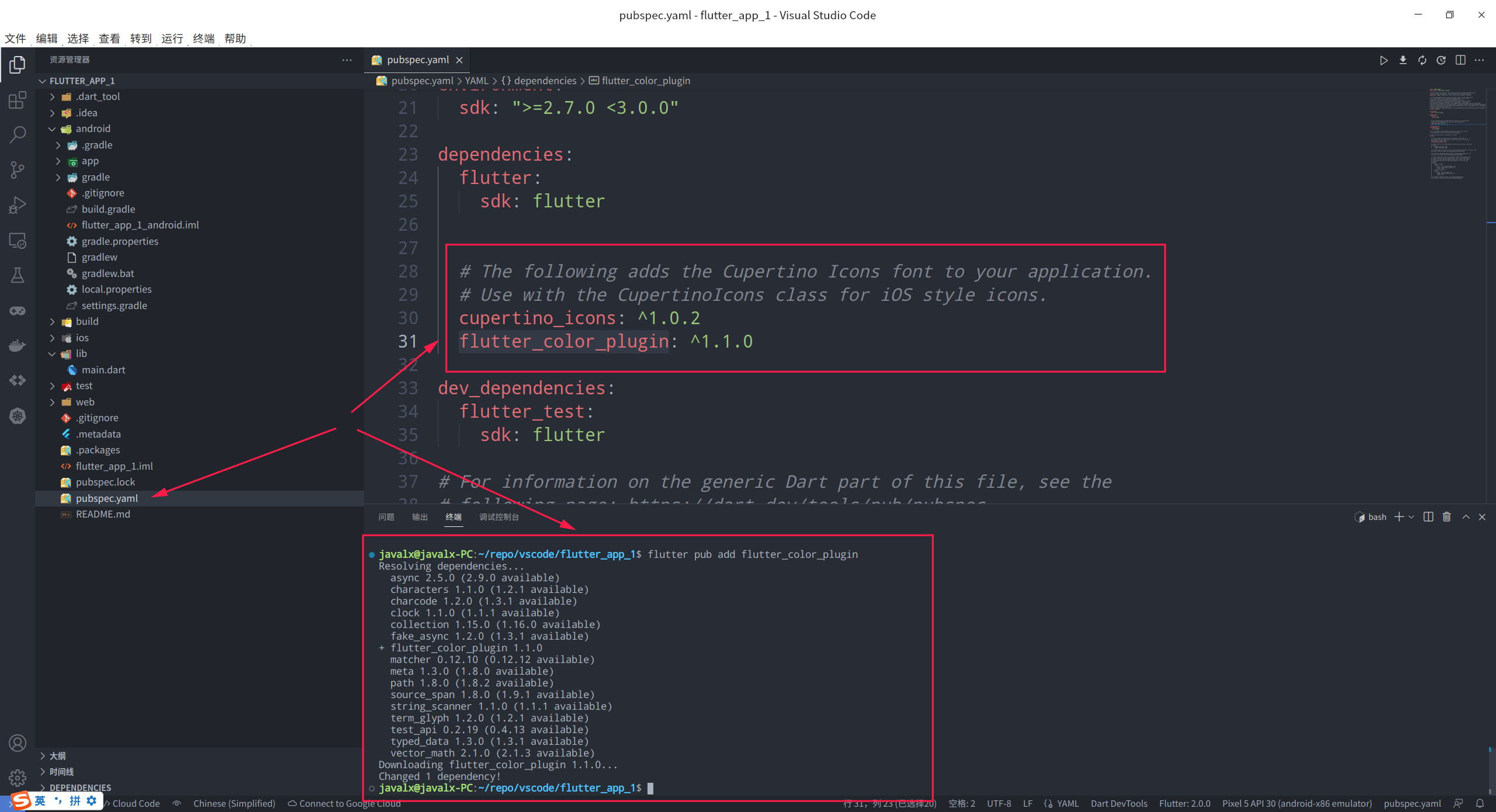This screenshot has width=1496, height=812.
Task: Click Cloud Code status bar item
Action: (131, 804)
